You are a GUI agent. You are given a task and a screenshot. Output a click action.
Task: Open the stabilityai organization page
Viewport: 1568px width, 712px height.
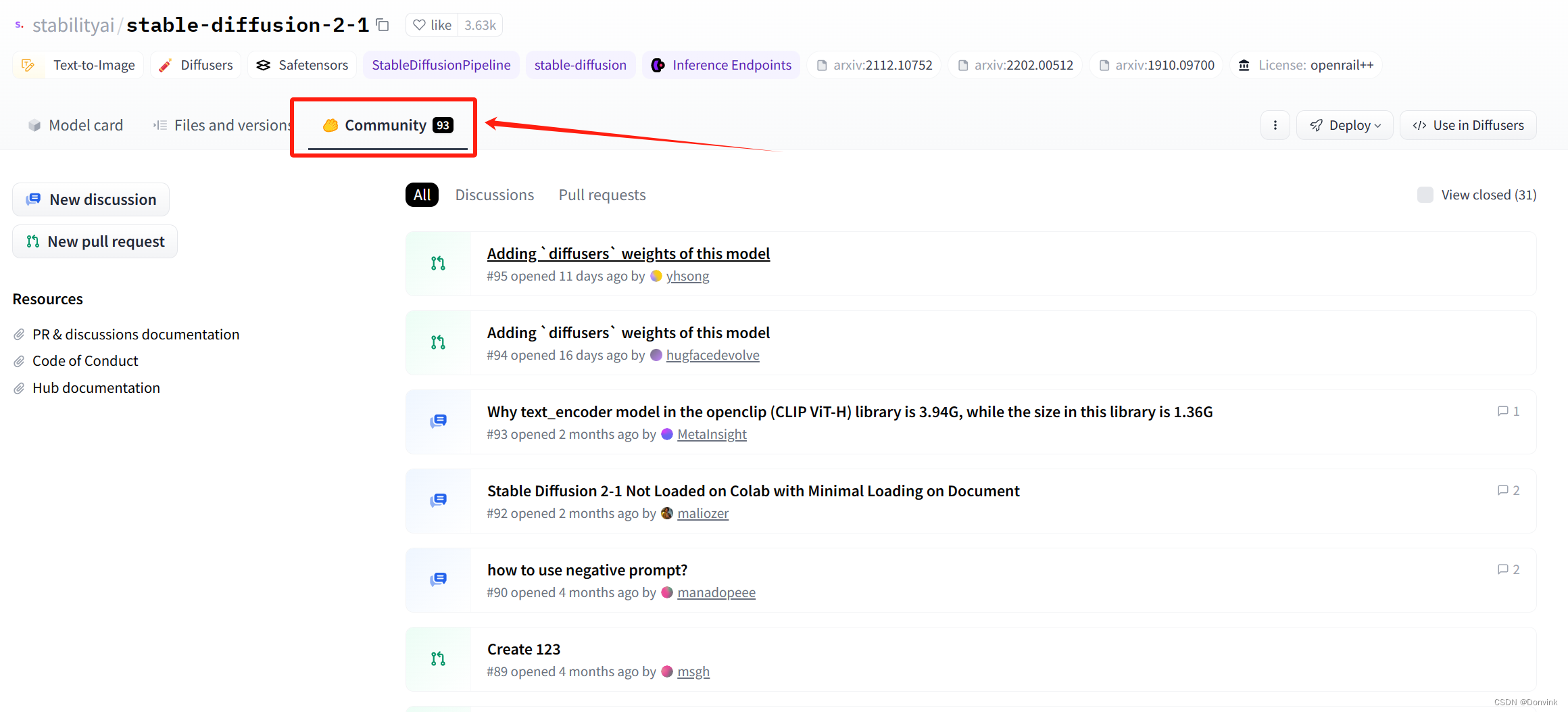pyautogui.click(x=74, y=25)
